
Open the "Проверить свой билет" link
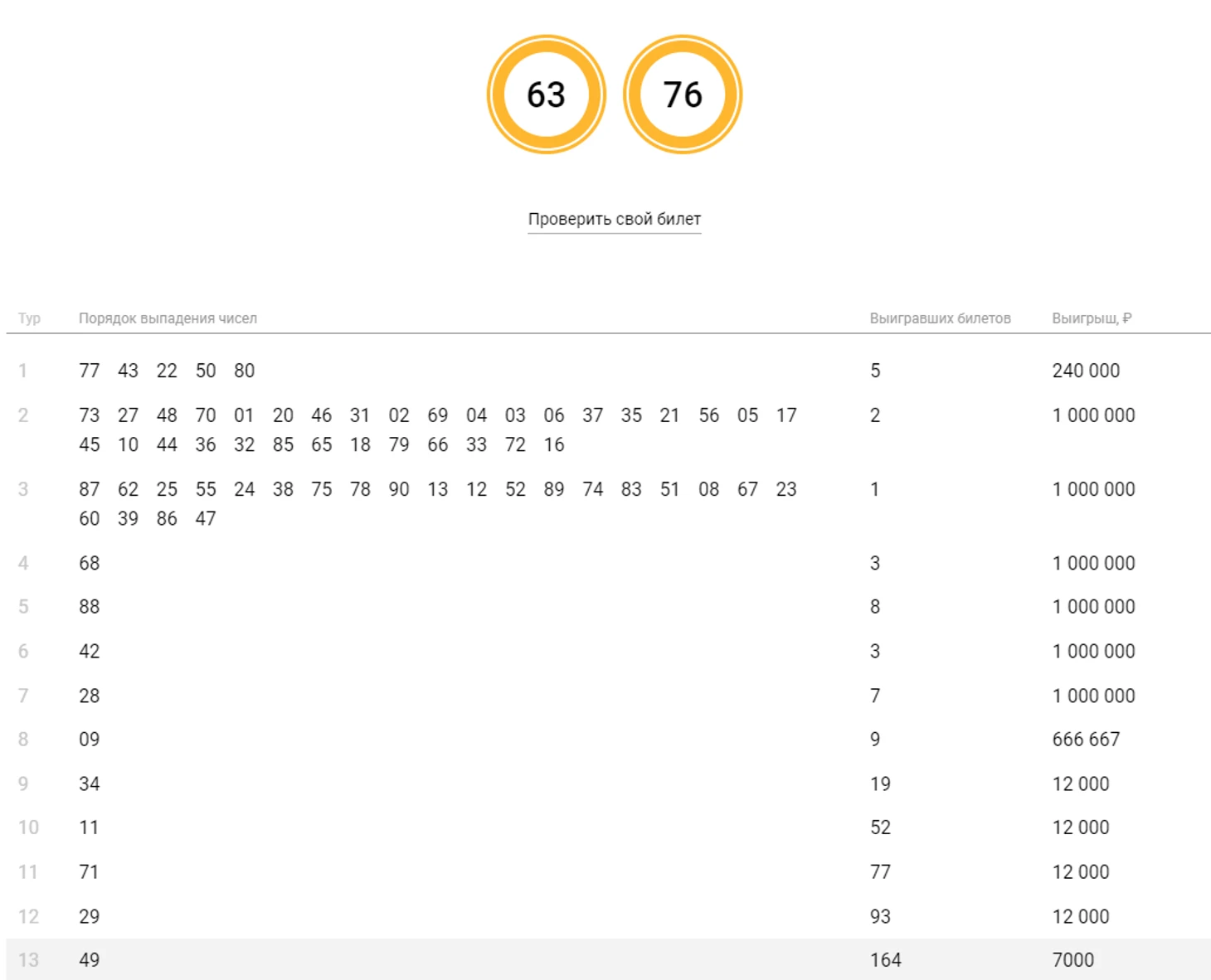pos(614,219)
